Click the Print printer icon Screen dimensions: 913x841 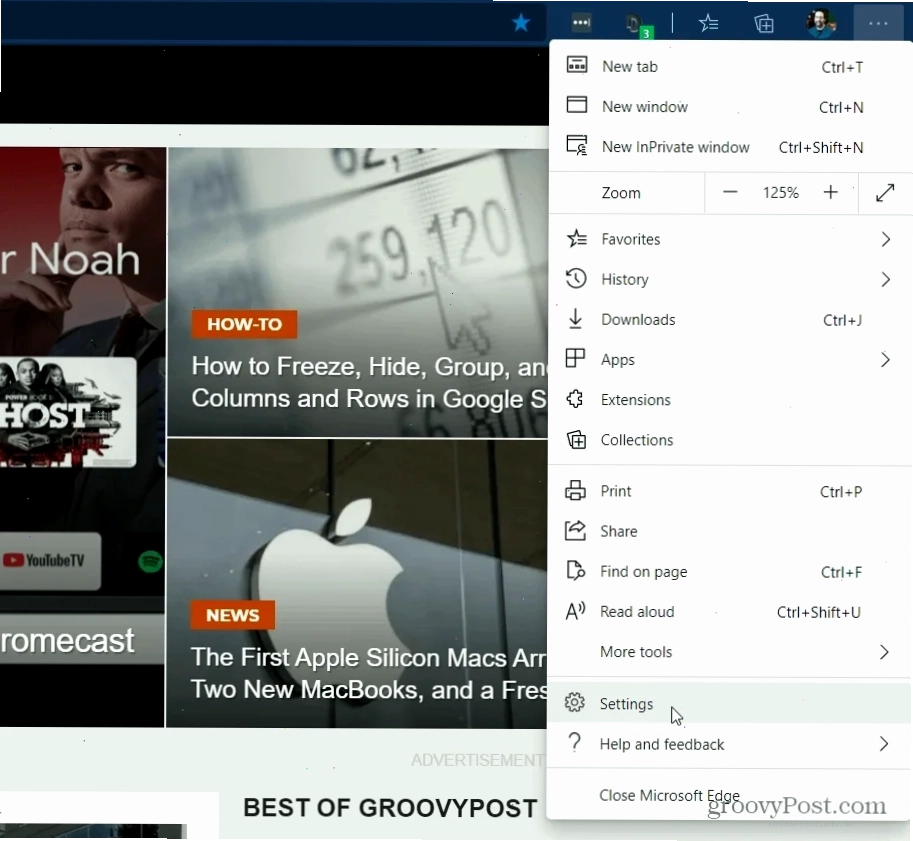click(x=575, y=490)
